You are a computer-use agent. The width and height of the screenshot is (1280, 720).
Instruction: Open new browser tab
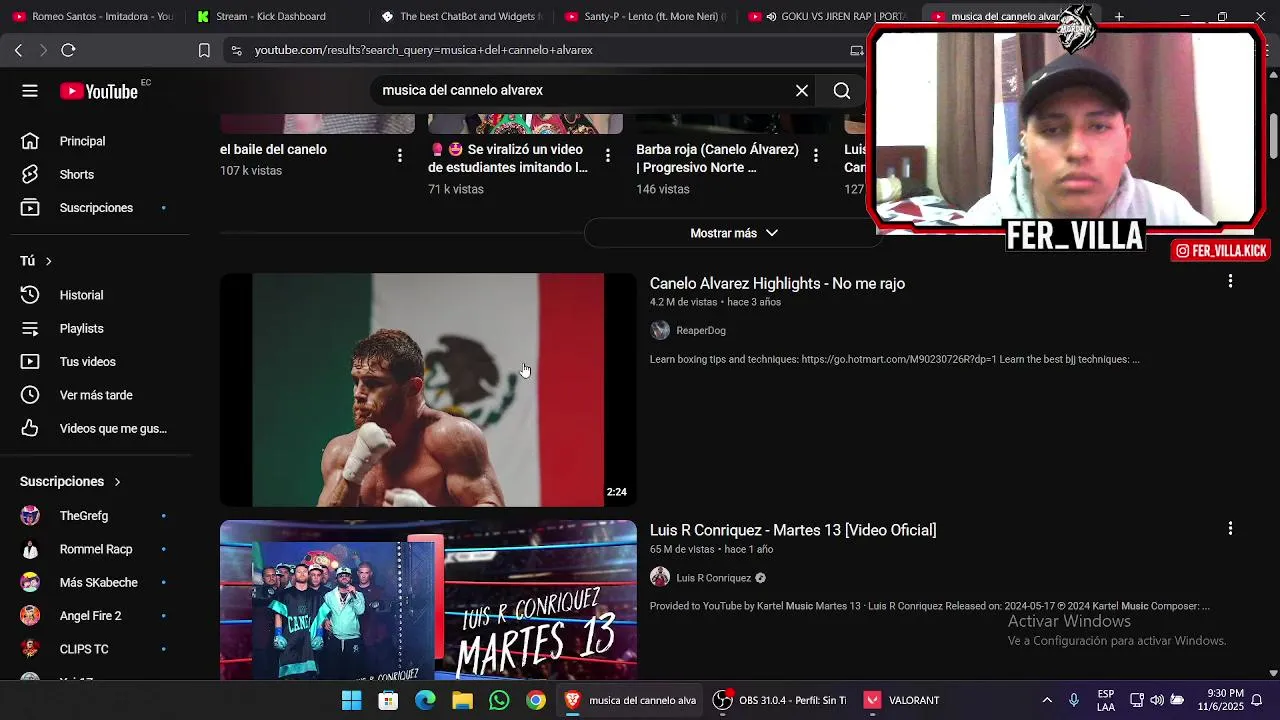tap(1119, 16)
